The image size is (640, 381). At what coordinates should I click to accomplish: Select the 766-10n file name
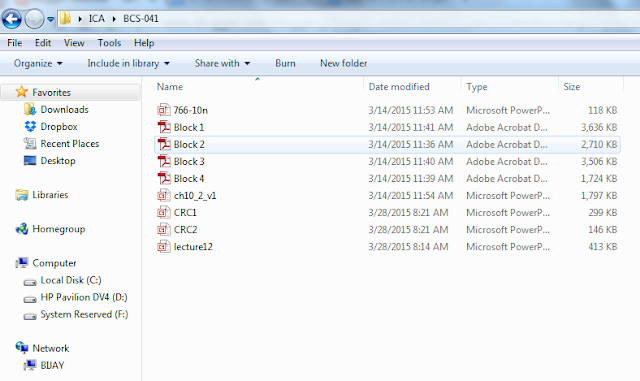click(191, 110)
